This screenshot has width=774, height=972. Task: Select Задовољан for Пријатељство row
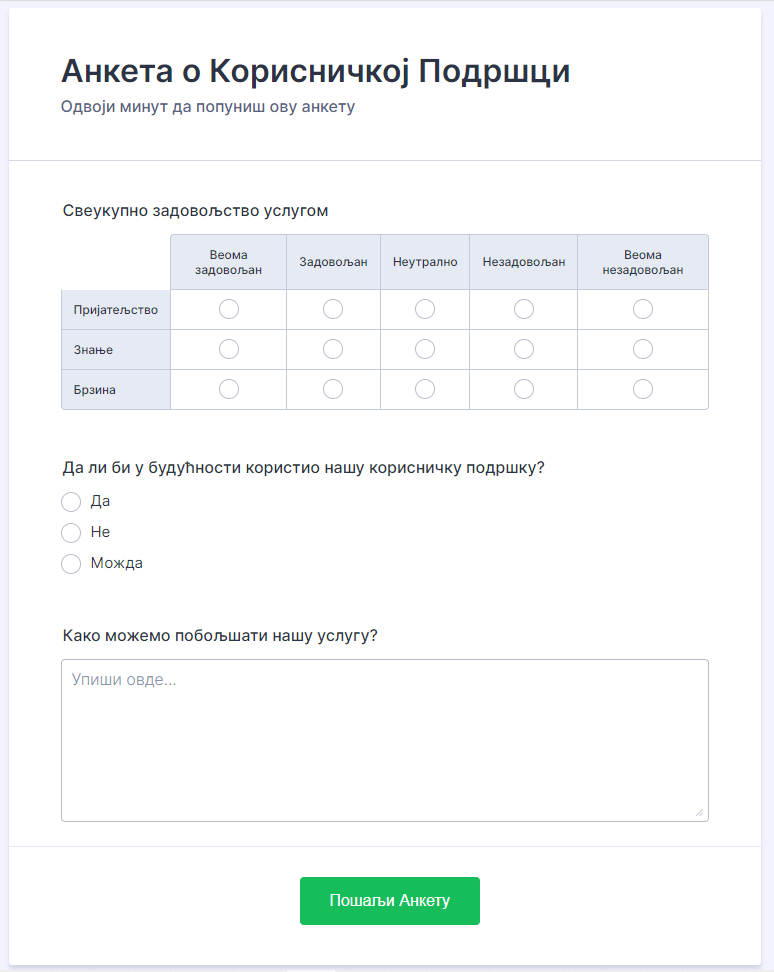tap(333, 309)
